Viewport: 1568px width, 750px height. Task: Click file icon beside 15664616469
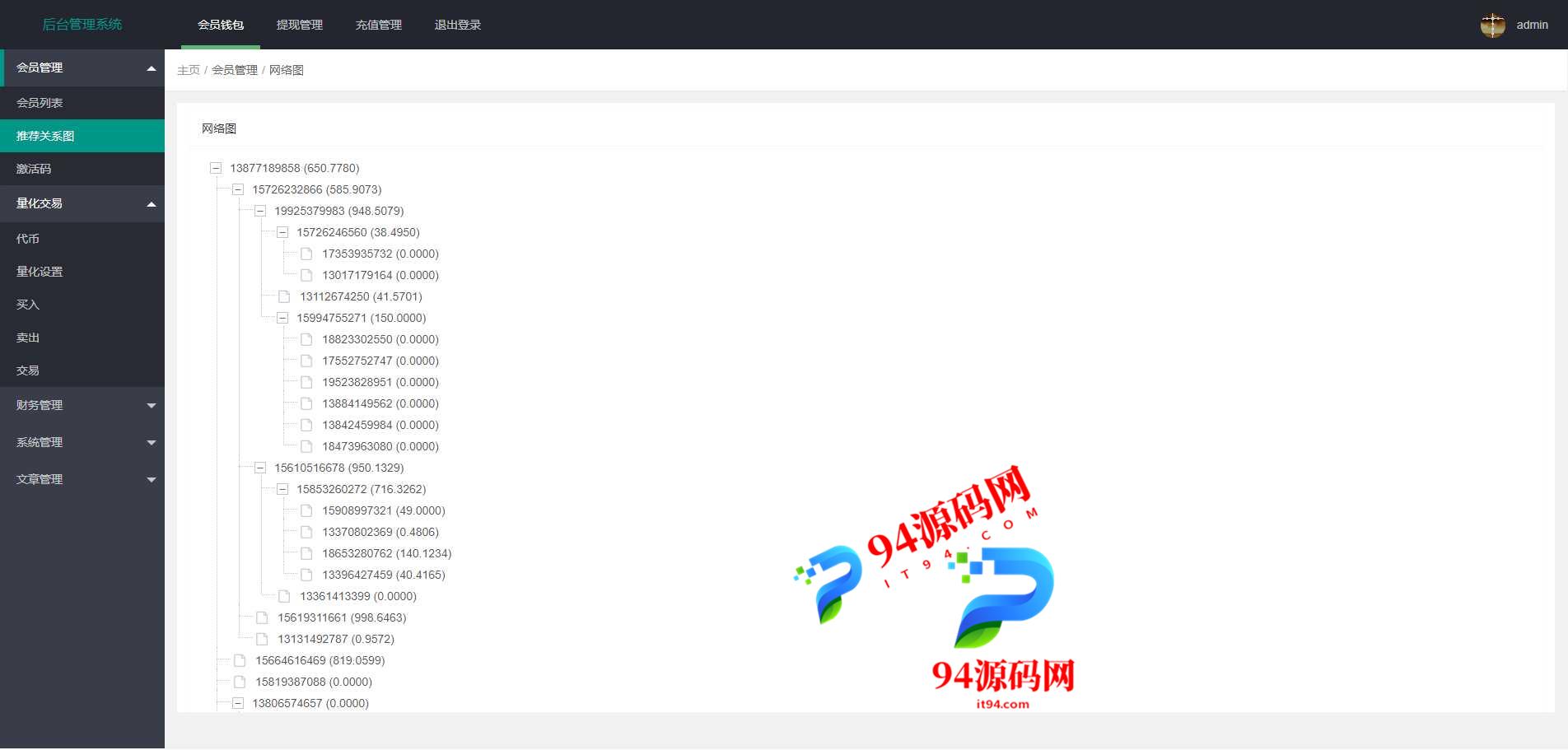click(240, 660)
